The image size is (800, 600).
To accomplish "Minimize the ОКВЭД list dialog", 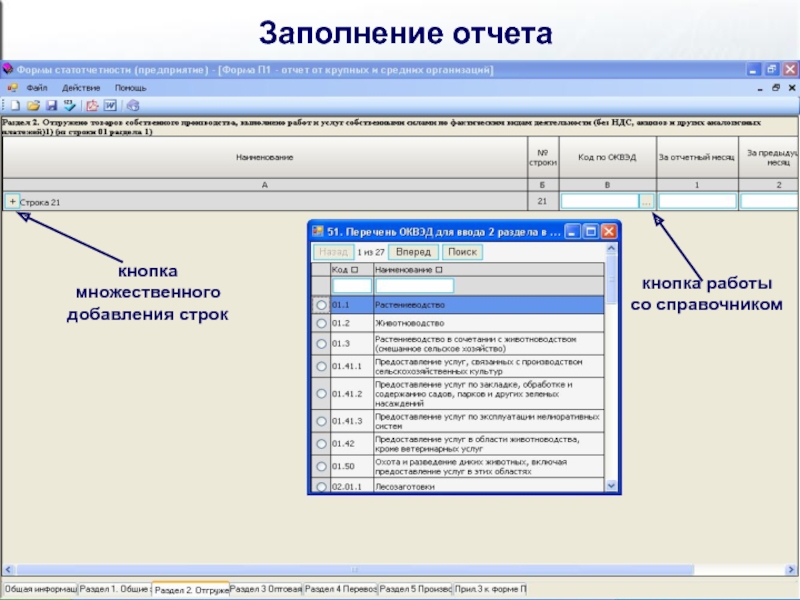I will [572, 232].
